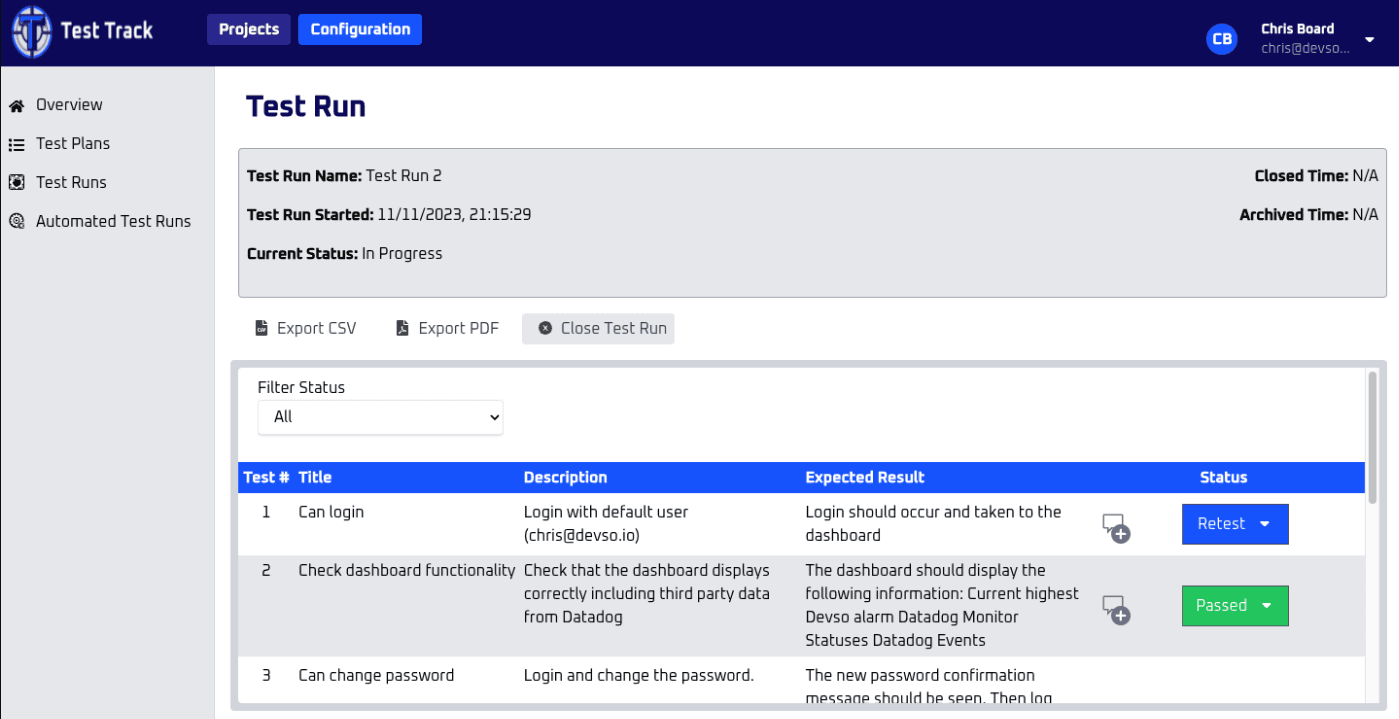Click the Test Plans list icon
Screen dimensions: 1399x719
click(16, 144)
